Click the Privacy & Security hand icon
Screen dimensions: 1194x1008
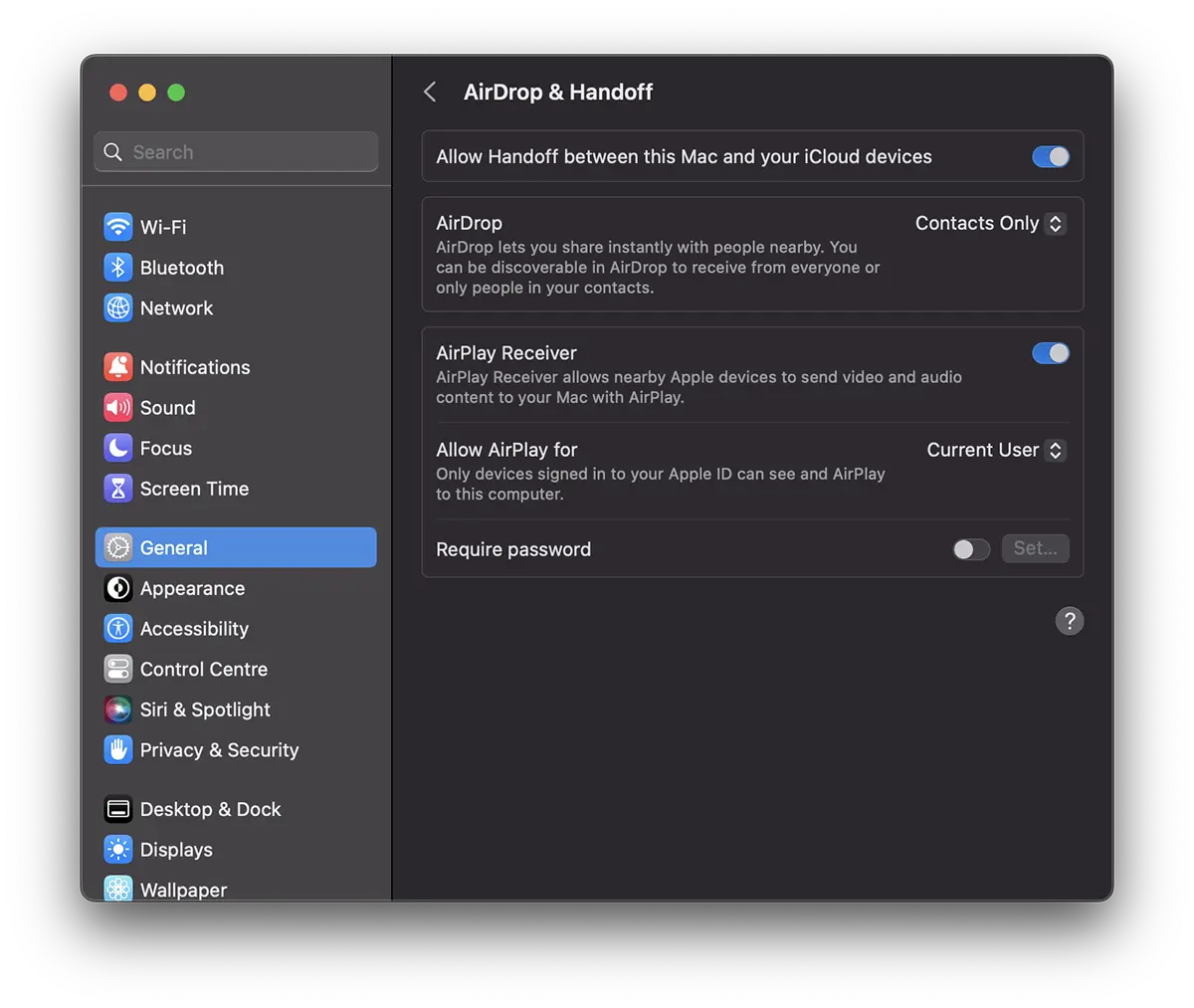tap(117, 750)
